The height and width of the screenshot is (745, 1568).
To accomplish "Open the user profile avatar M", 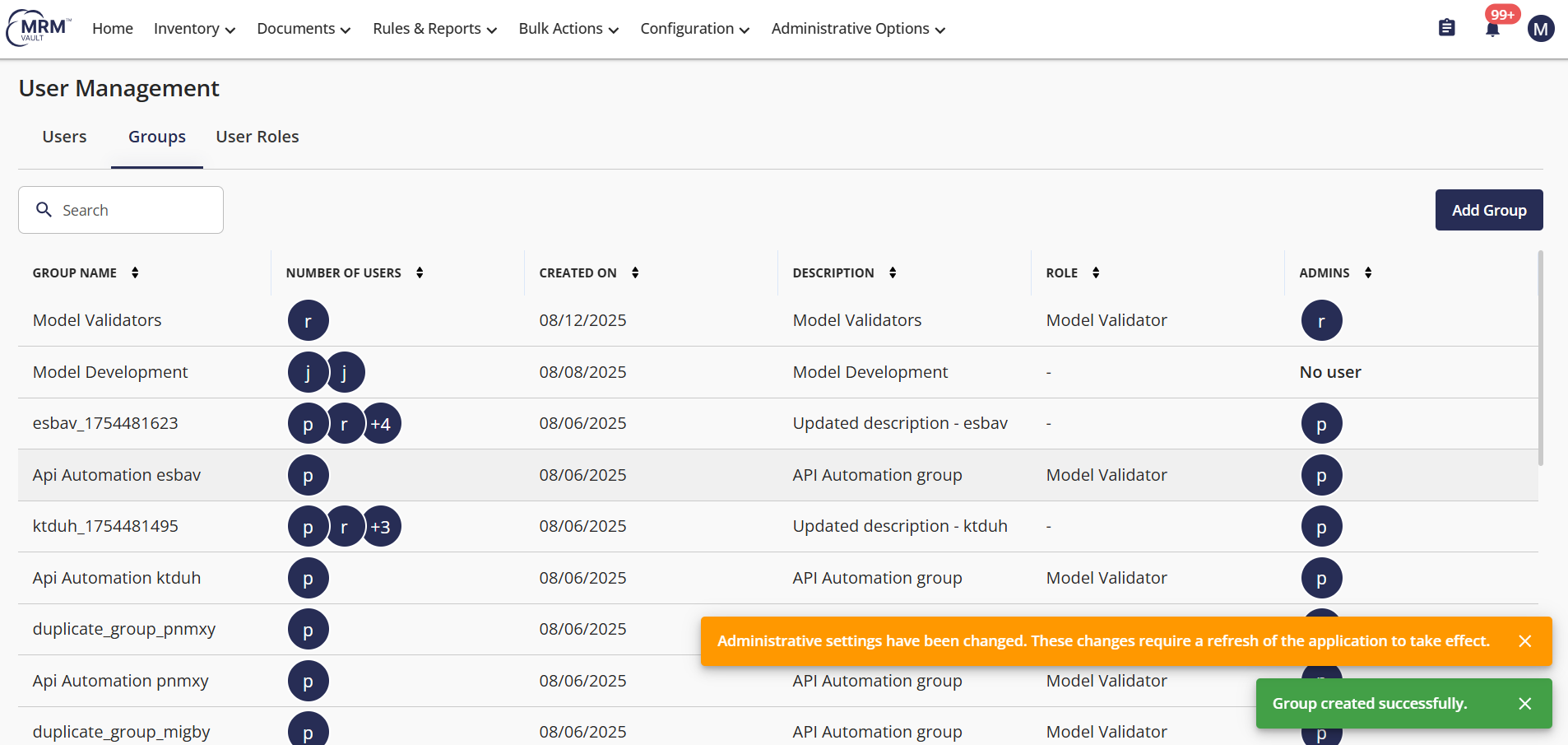I will coord(1540,30).
